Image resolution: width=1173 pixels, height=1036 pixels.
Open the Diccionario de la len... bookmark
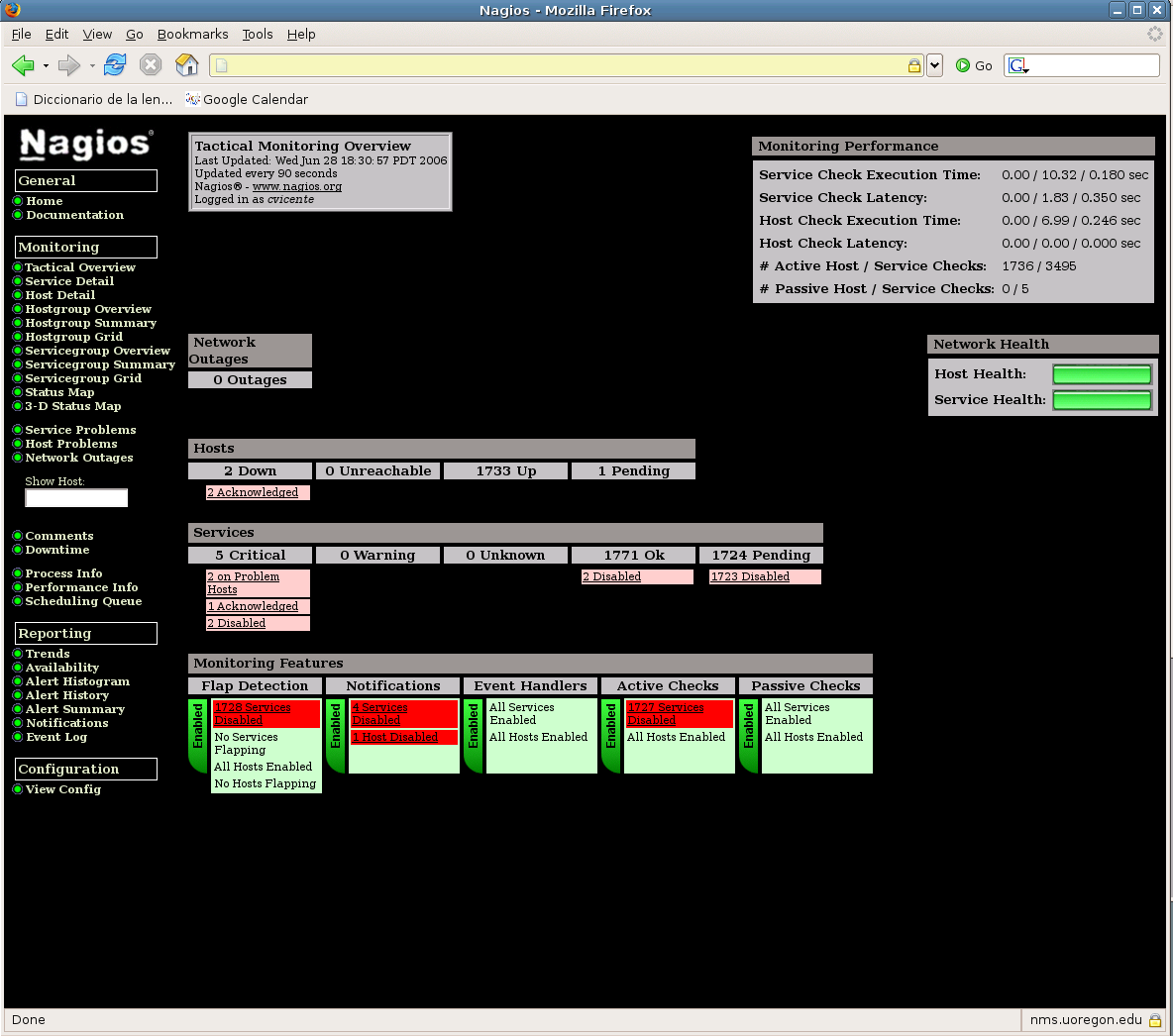tap(94, 99)
